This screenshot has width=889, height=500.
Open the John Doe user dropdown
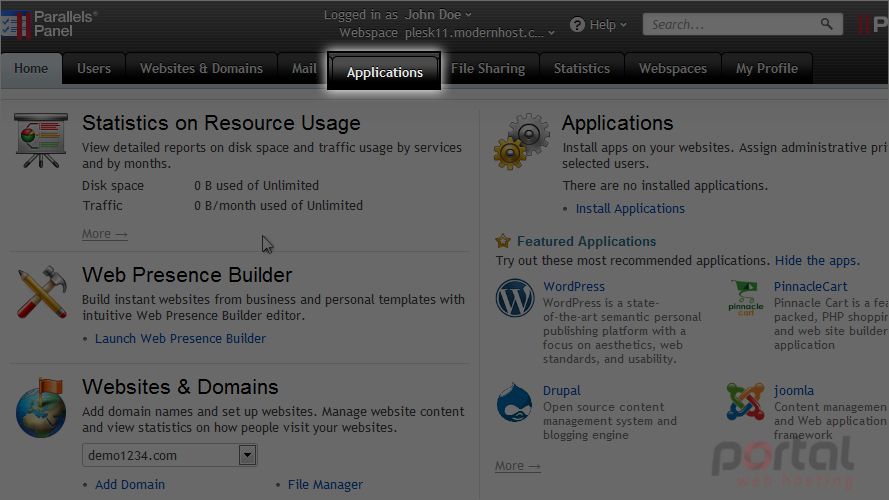coord(438,14)
